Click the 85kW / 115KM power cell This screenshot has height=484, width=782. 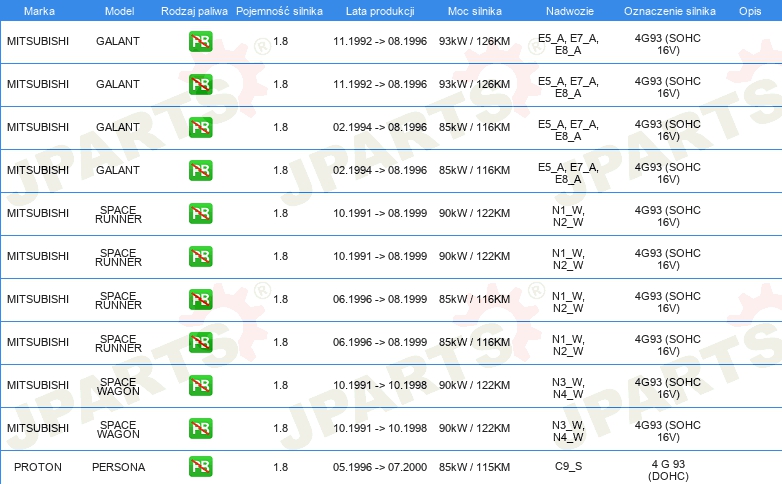pos(474,467)
